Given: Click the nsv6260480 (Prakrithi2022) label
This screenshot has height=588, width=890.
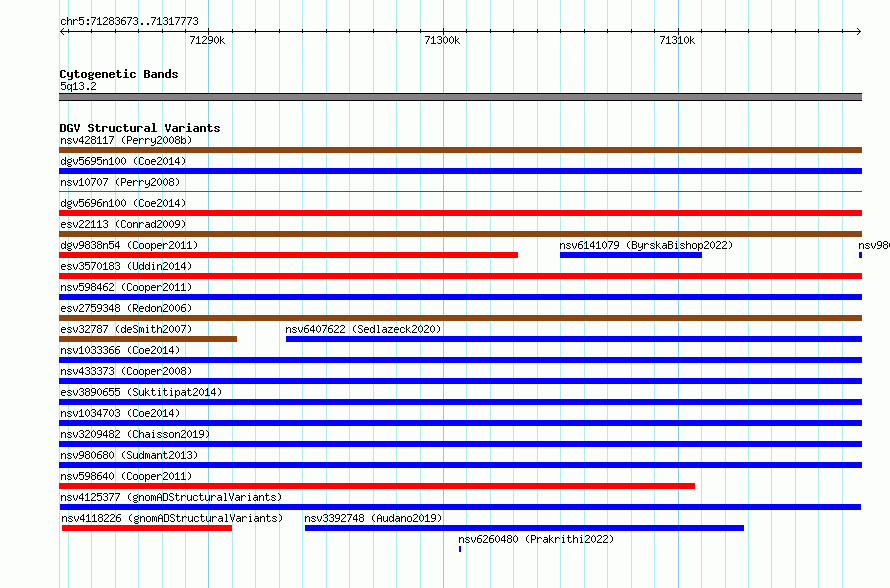Looking at the screenshot, I should 536,539.
